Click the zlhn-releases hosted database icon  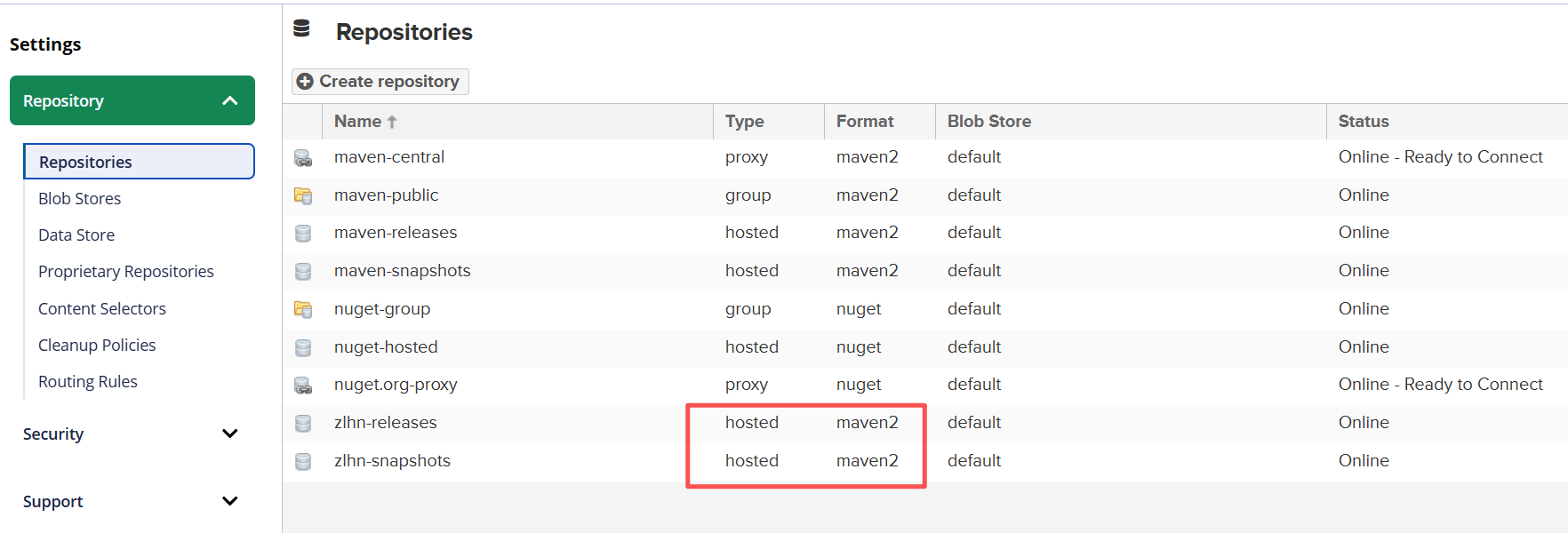tap(303, 424)
